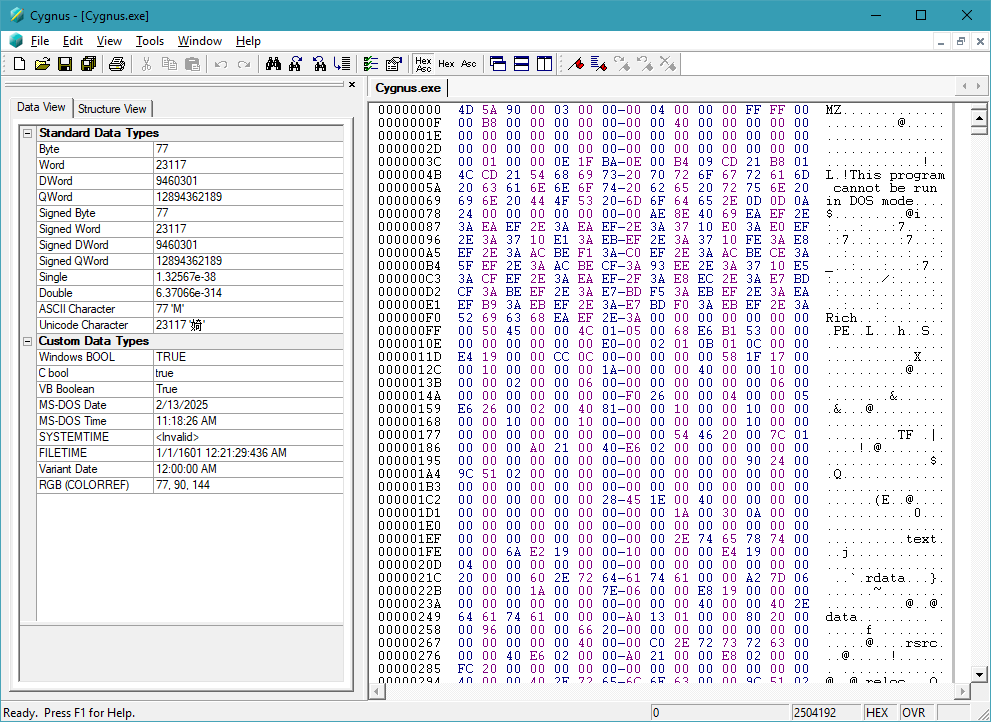Click the properties sheet toolbar icon
Image resolution: width=991 pixels, height=722 pixels.
(394, 64)
